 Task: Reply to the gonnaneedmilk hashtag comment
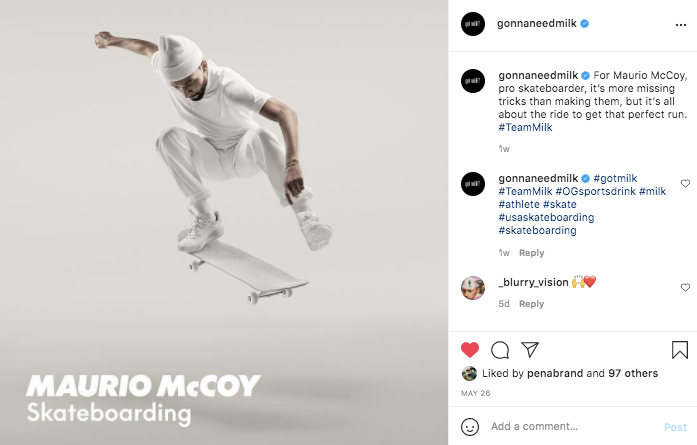coord(531,253)
